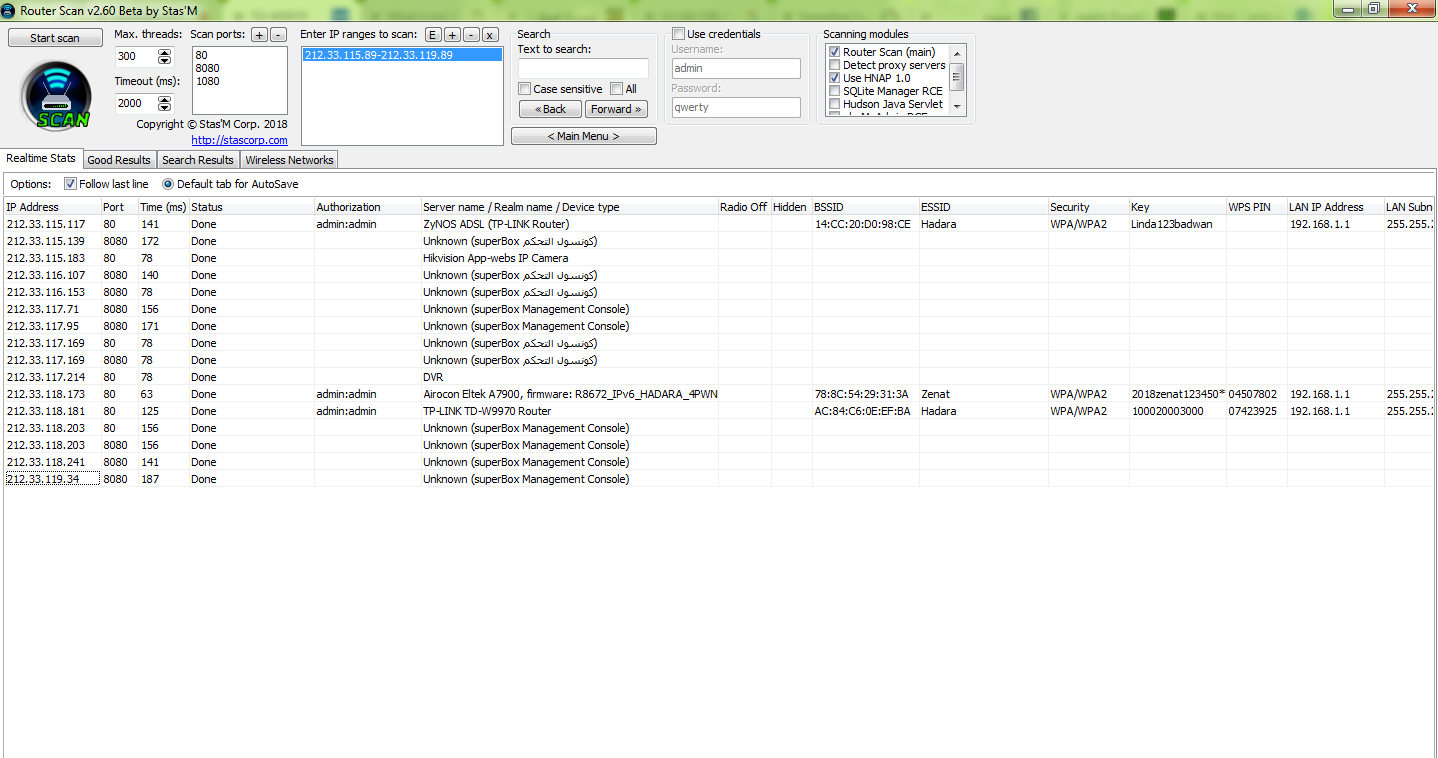Remove IP range with minus button
Viewport: 1438px width, 758px height.
(x=471, y=35)
